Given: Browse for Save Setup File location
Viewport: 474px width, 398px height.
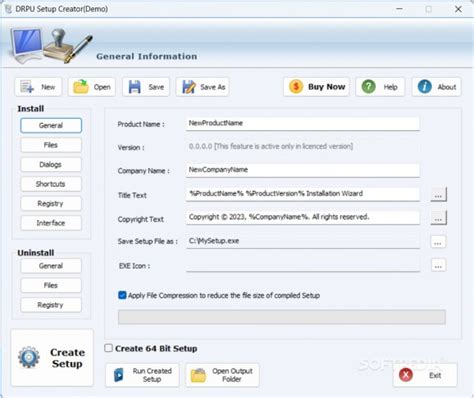Looking at the screenshot, I should (x=438, y=242).
